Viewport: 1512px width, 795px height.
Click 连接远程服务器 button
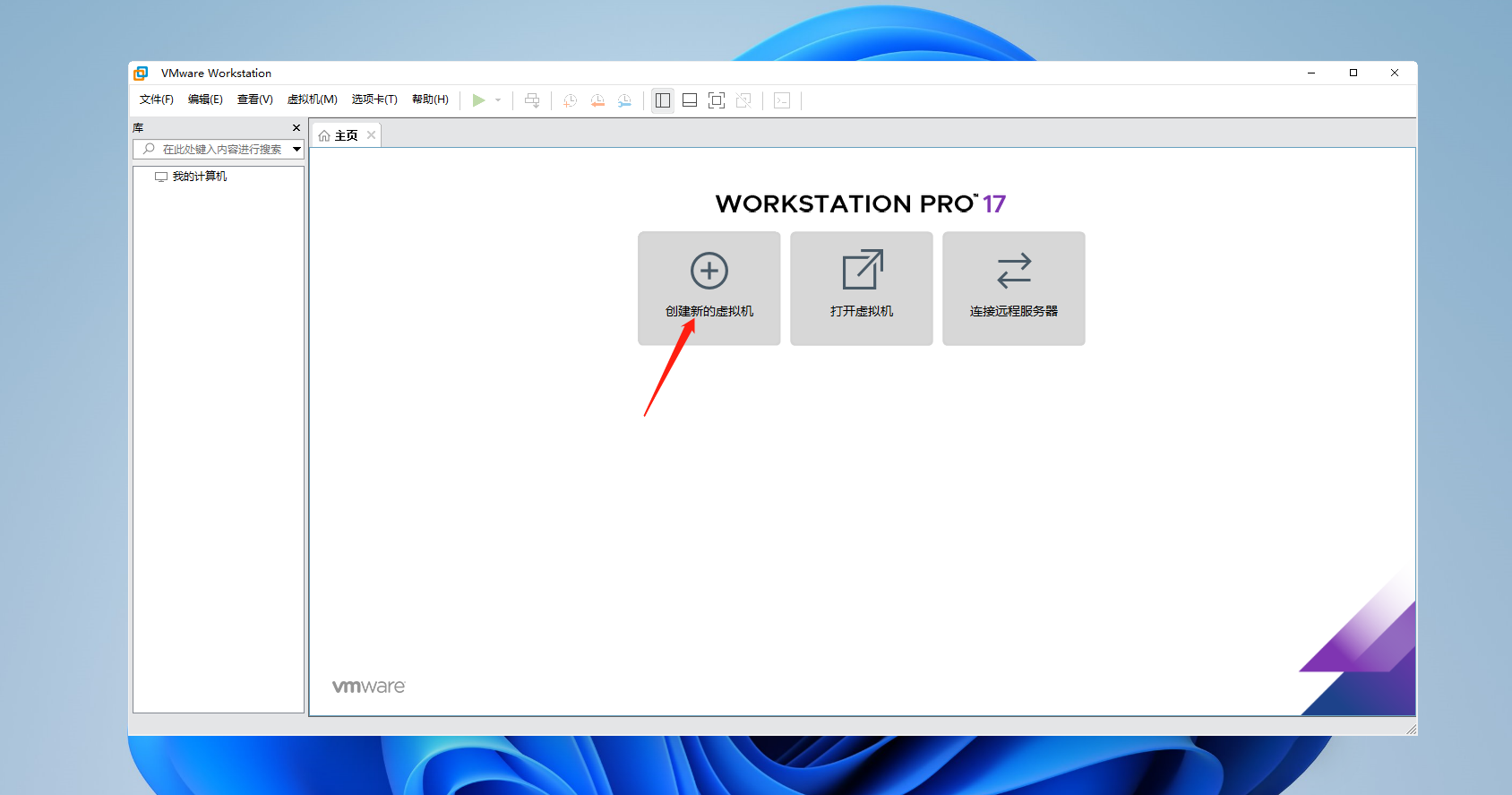point(1014,289)
